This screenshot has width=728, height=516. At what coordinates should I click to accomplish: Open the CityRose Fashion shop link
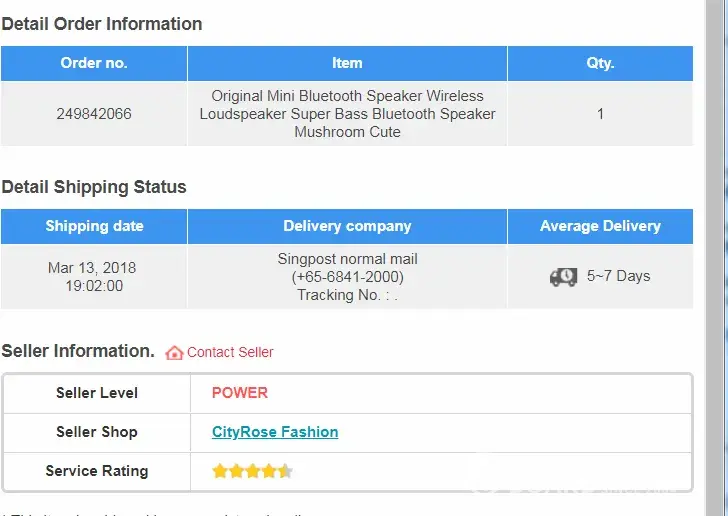click(275, 432)
